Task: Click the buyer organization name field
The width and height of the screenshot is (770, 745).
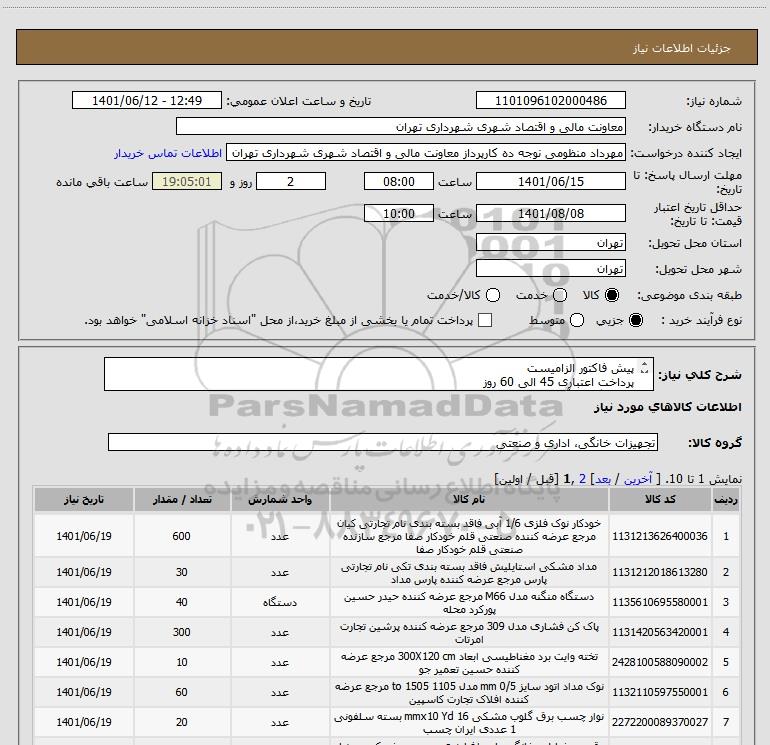Action: pyautogui.click(x=401, y=126)
